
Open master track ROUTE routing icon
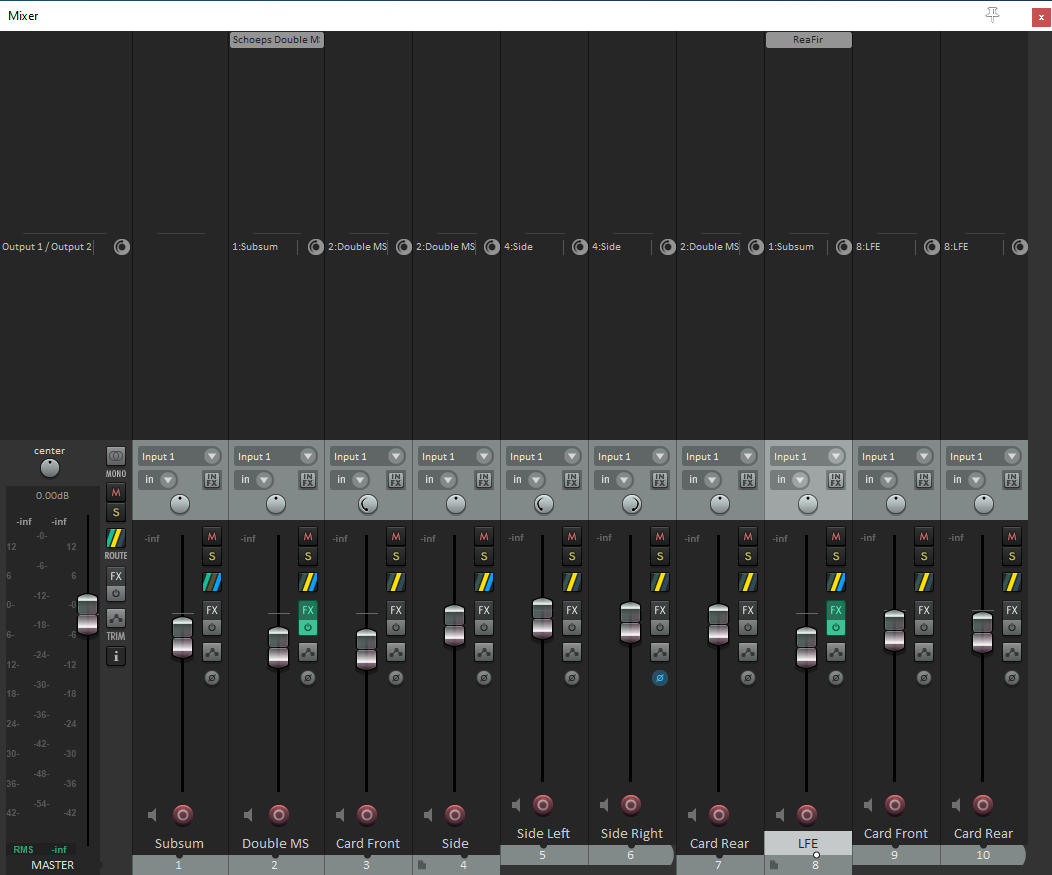[116, 538]
